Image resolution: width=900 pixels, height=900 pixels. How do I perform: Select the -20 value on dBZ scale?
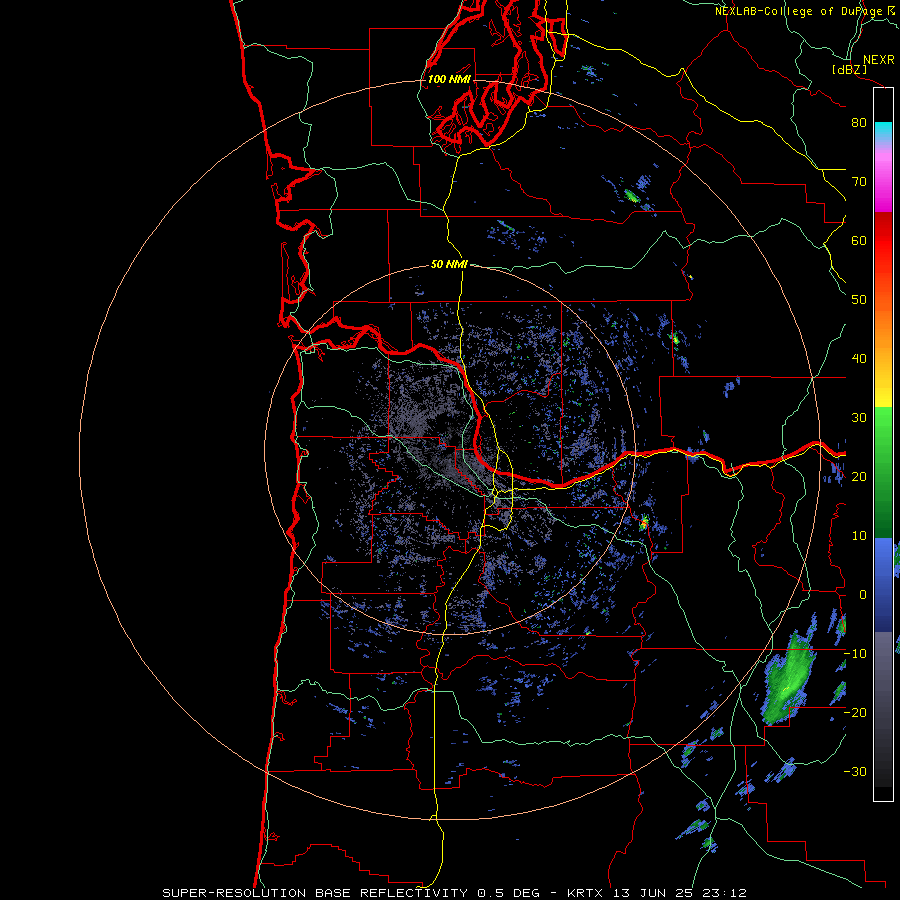(855, 712)
